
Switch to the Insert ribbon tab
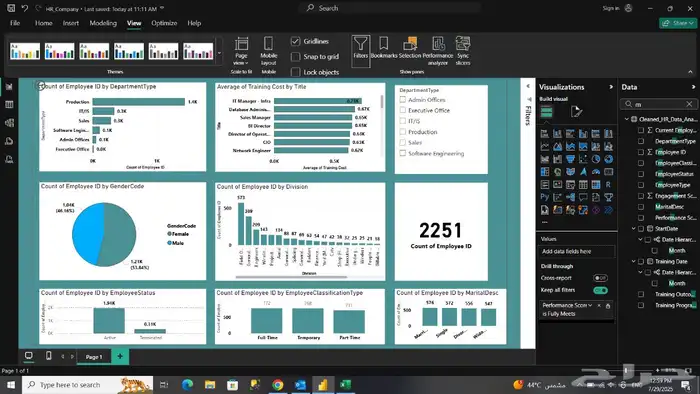(x=71, y=23)
